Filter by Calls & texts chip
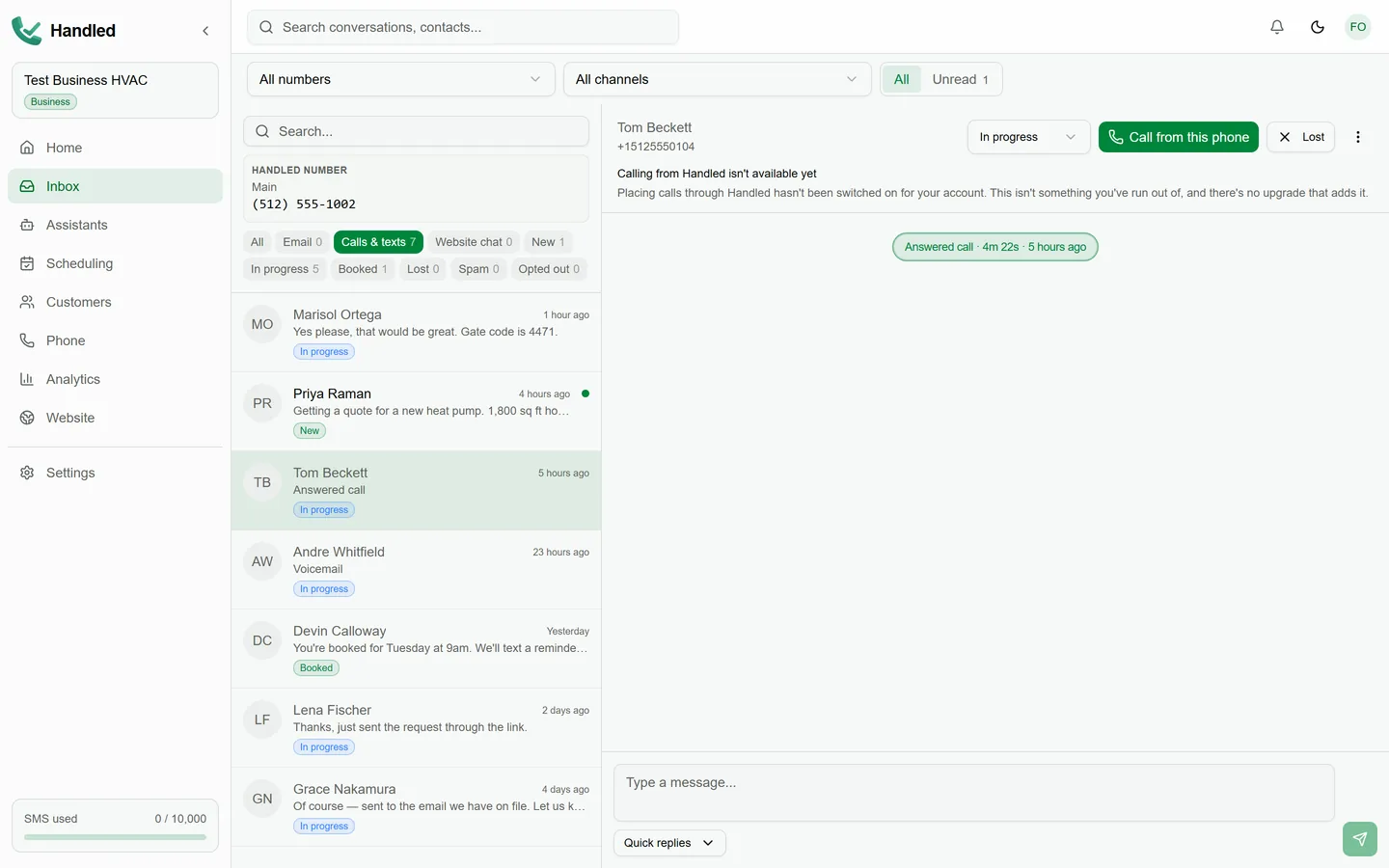 tap(378, 242)
